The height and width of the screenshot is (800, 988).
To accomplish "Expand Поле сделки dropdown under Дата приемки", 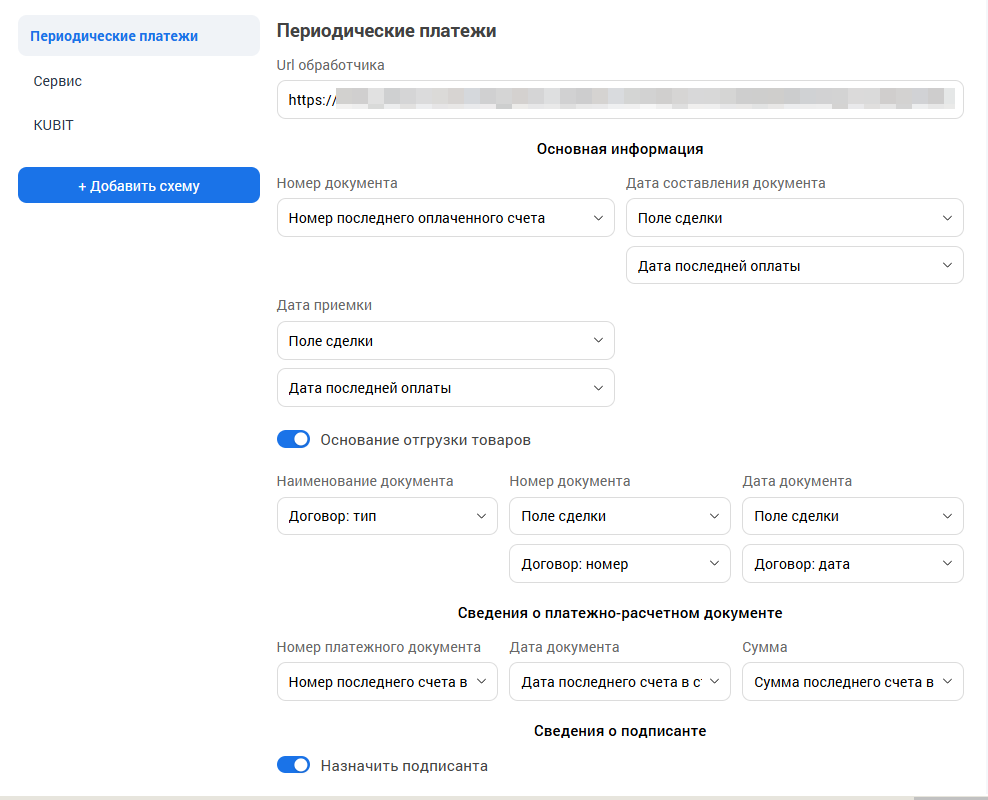I will tap(445, 341).
